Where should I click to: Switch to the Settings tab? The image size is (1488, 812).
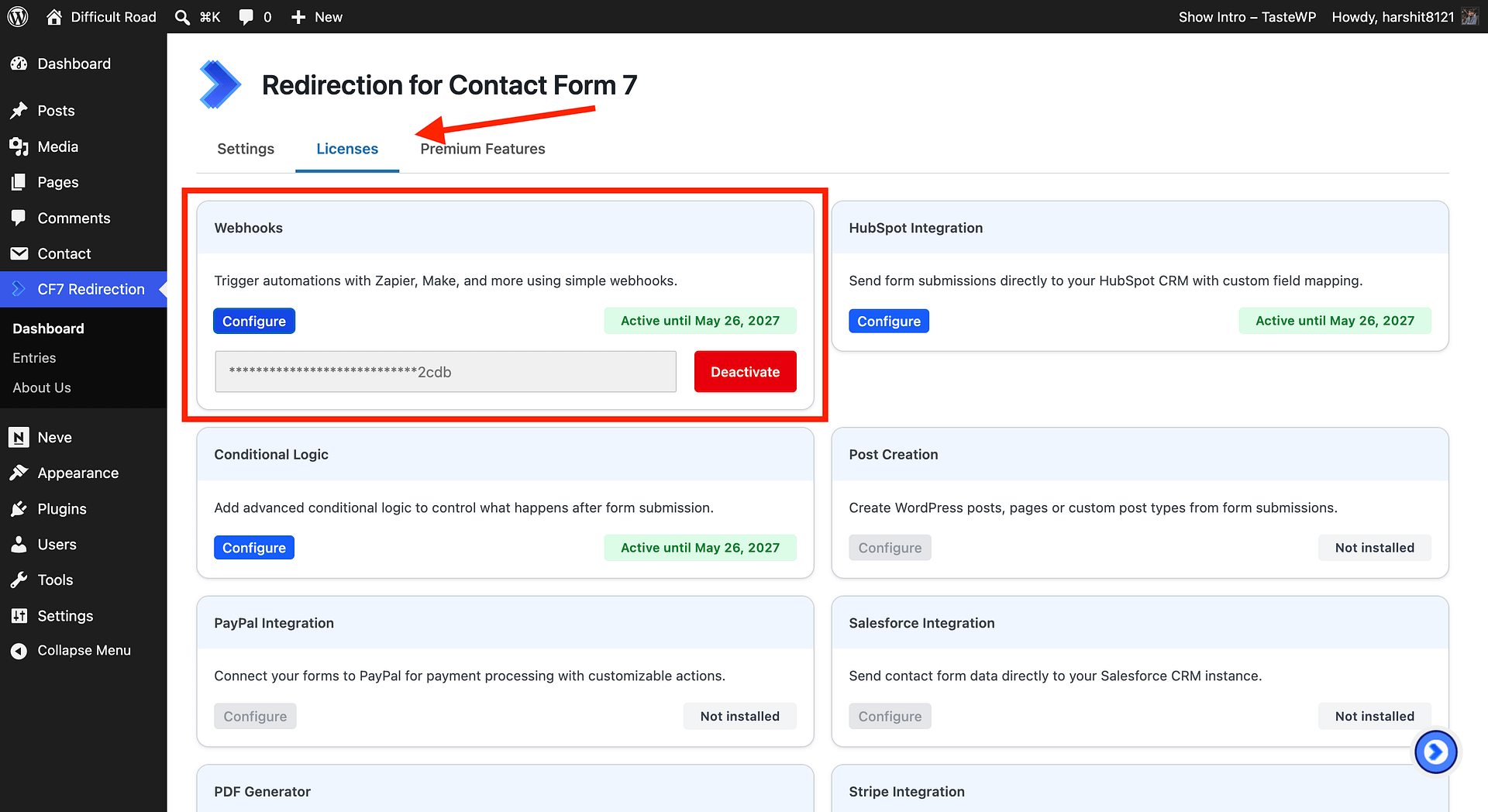click(246, 149)
